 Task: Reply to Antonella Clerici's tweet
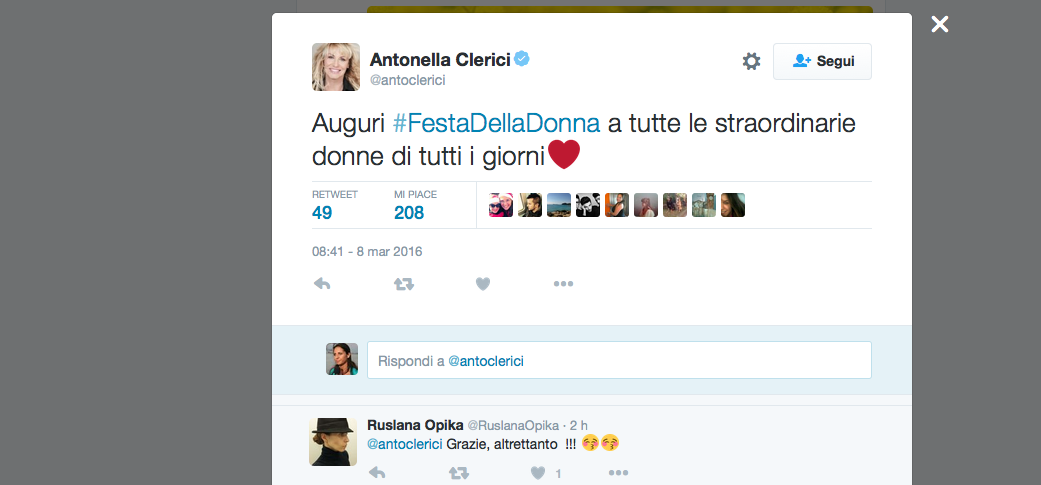point(322,284)
